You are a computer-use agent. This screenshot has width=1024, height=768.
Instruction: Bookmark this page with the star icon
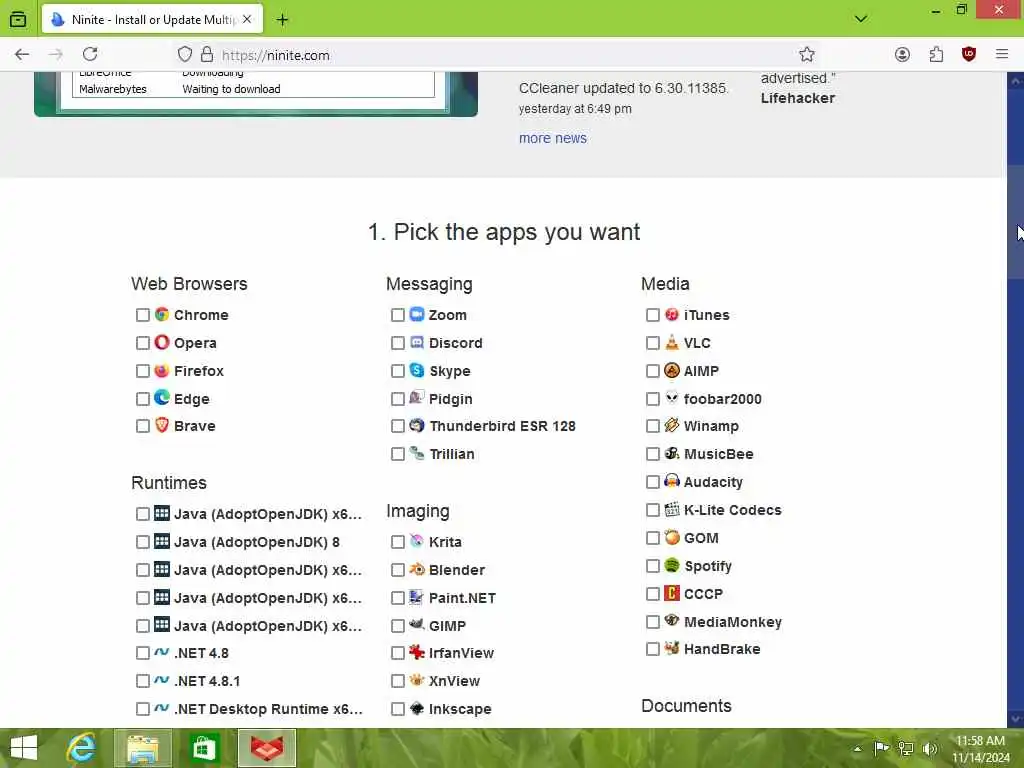[807, 54]
